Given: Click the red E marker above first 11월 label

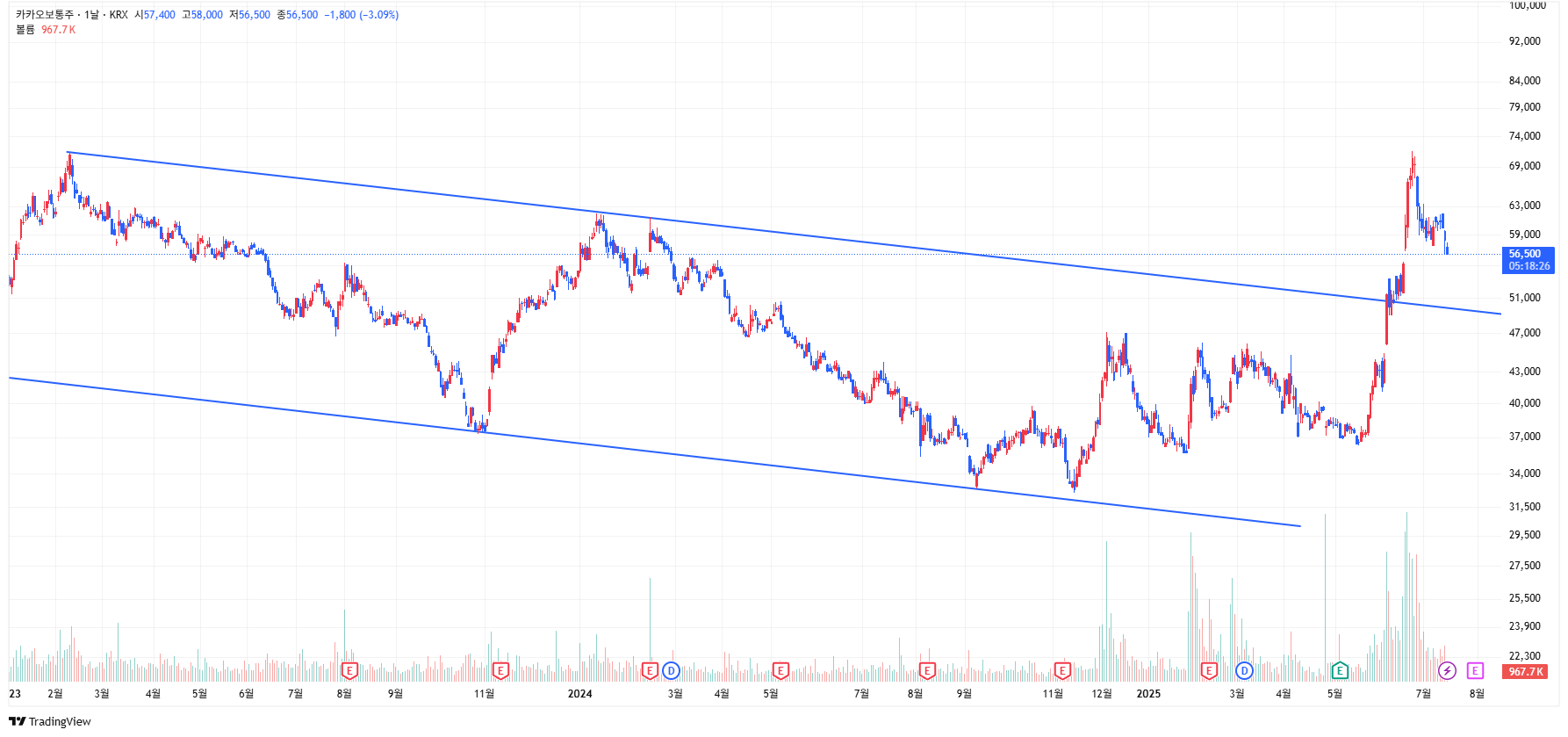Looking at the screenshot, I should point(500,671).
